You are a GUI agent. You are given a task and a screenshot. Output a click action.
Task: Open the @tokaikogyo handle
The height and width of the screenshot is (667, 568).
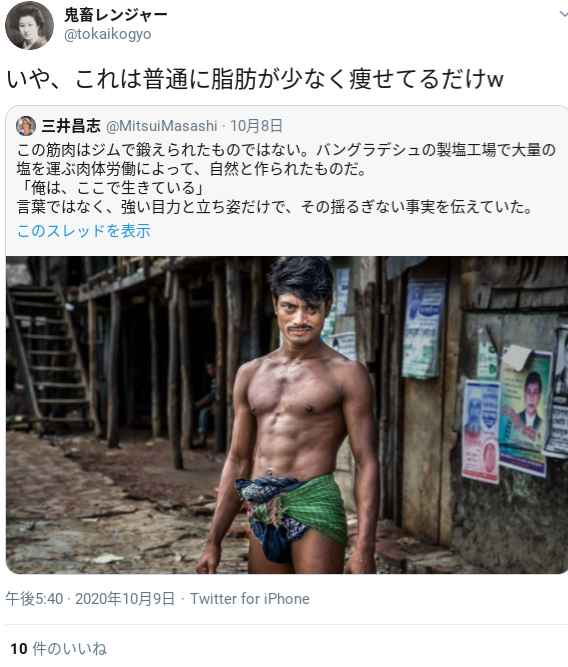pos(108,34)
